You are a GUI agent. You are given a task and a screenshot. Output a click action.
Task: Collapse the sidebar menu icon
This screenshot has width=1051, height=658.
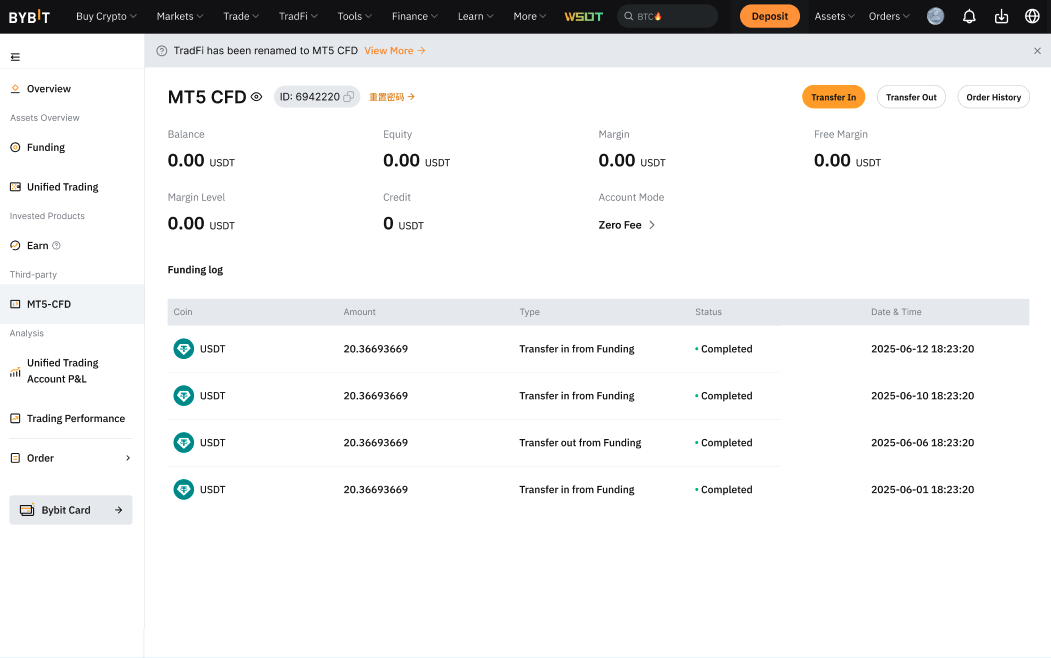[x=15, y=57]
